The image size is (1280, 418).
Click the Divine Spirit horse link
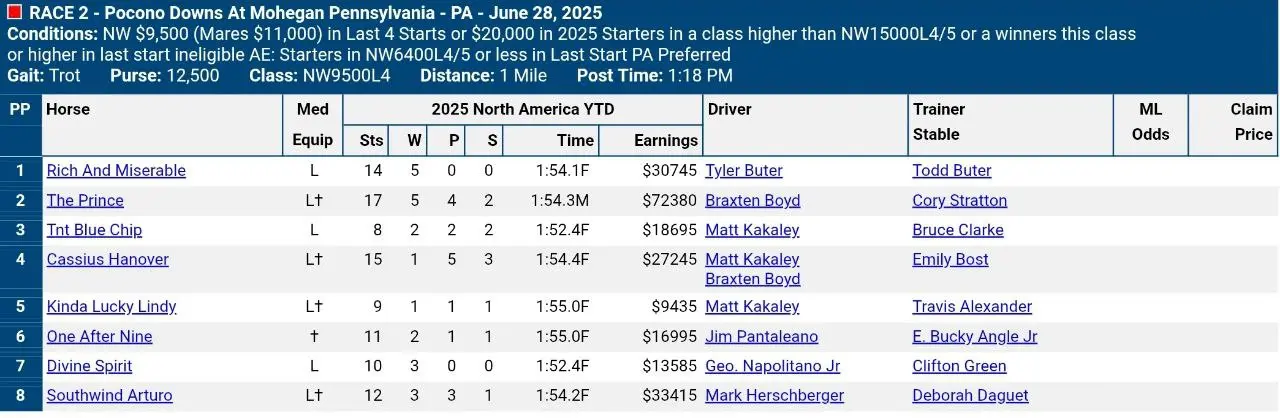click(x=89, y=367)
